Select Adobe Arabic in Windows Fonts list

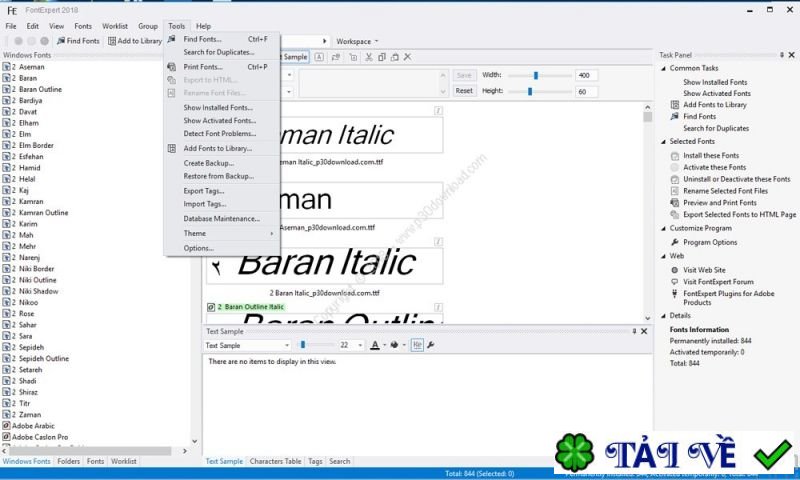point(33,426)
